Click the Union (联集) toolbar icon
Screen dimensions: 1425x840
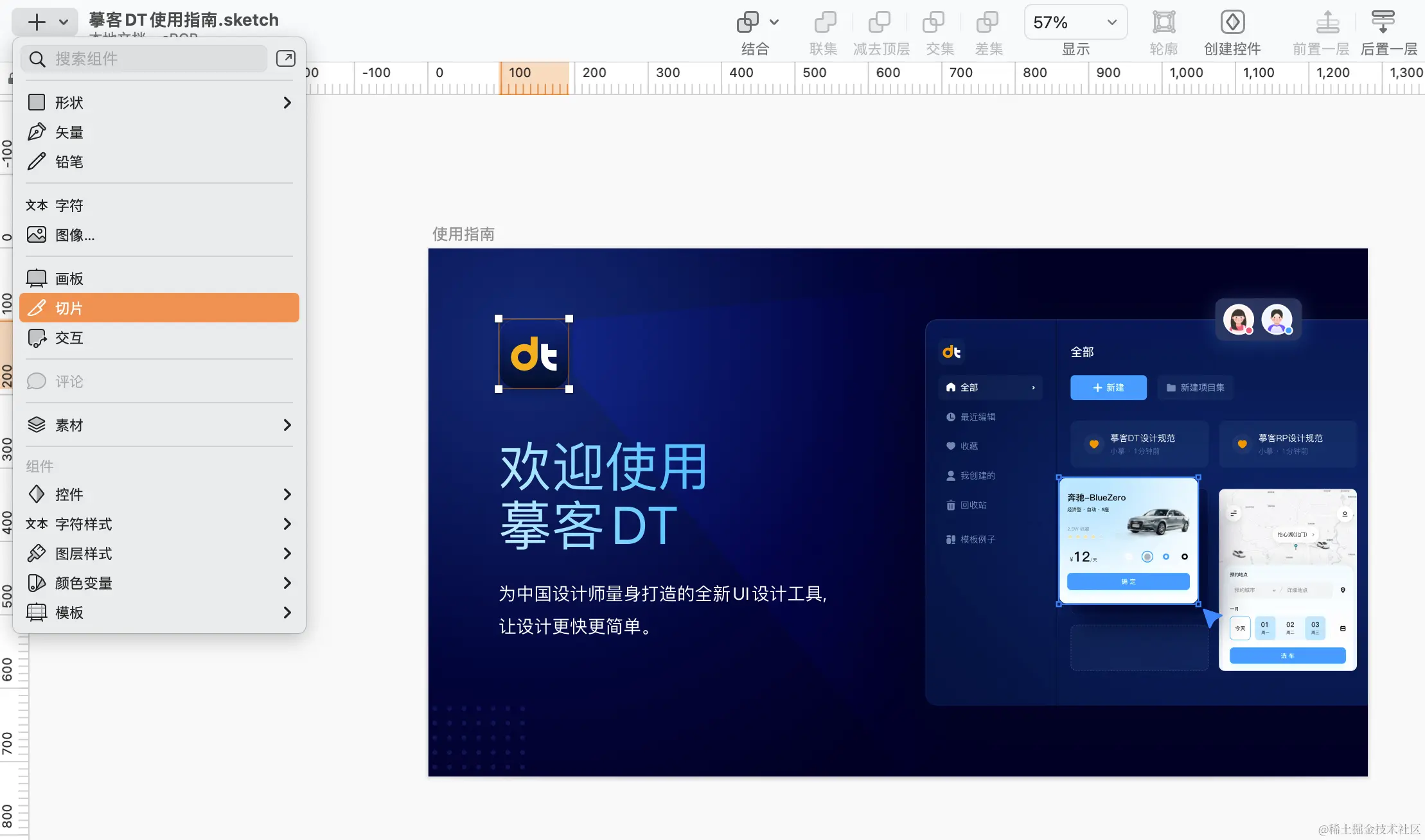[825, 23]
